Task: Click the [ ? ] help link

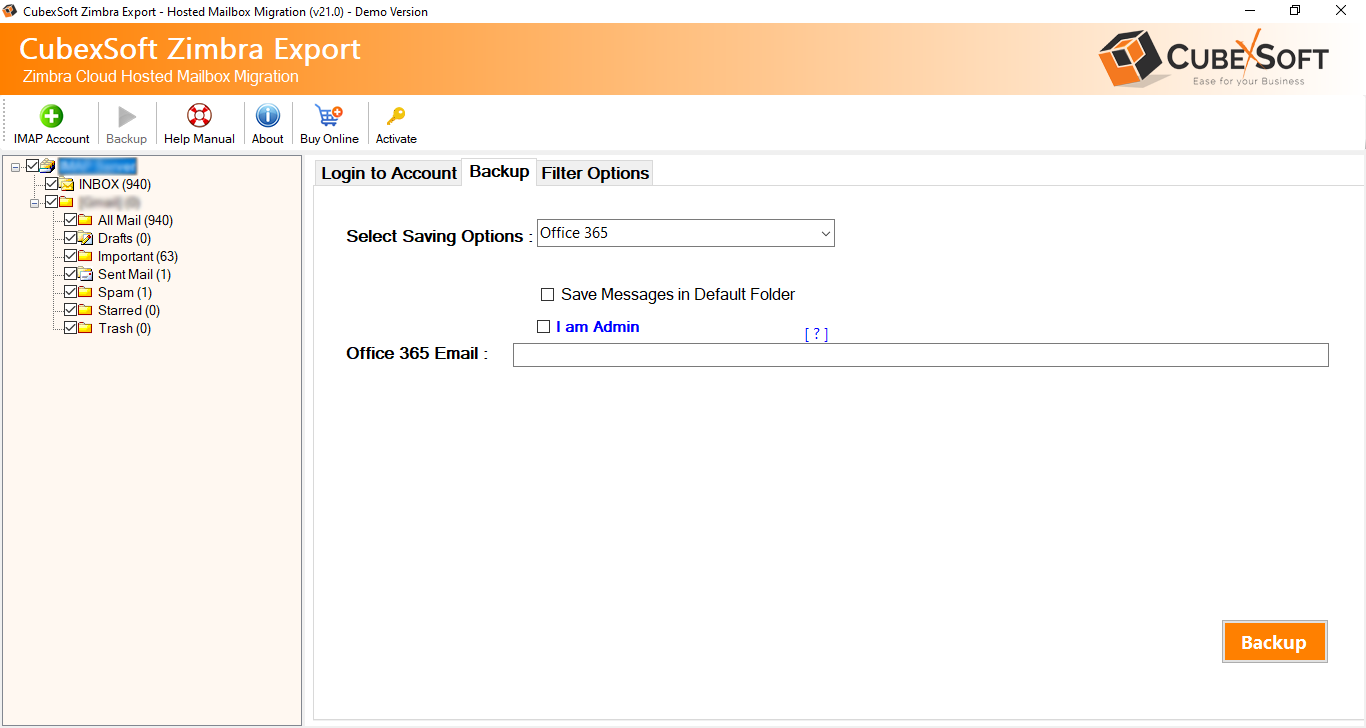Action: (816, 334)
